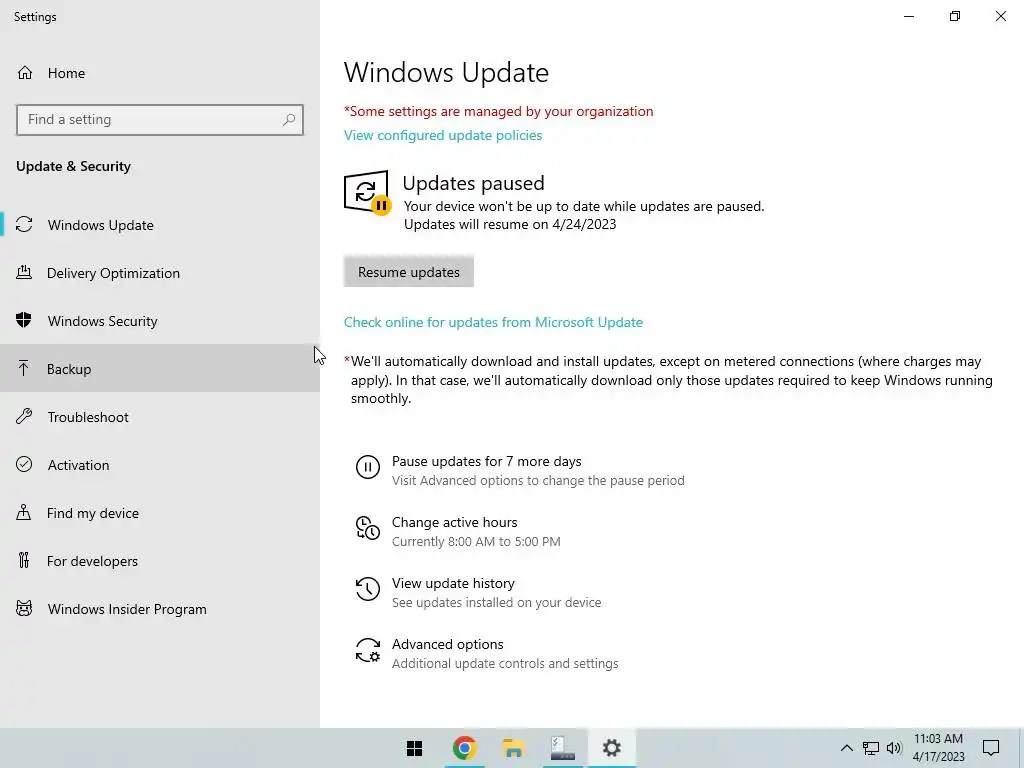Click the volume speaker tray icon
The height and width of the screenshot is (768, 1024).
(894, 748)
